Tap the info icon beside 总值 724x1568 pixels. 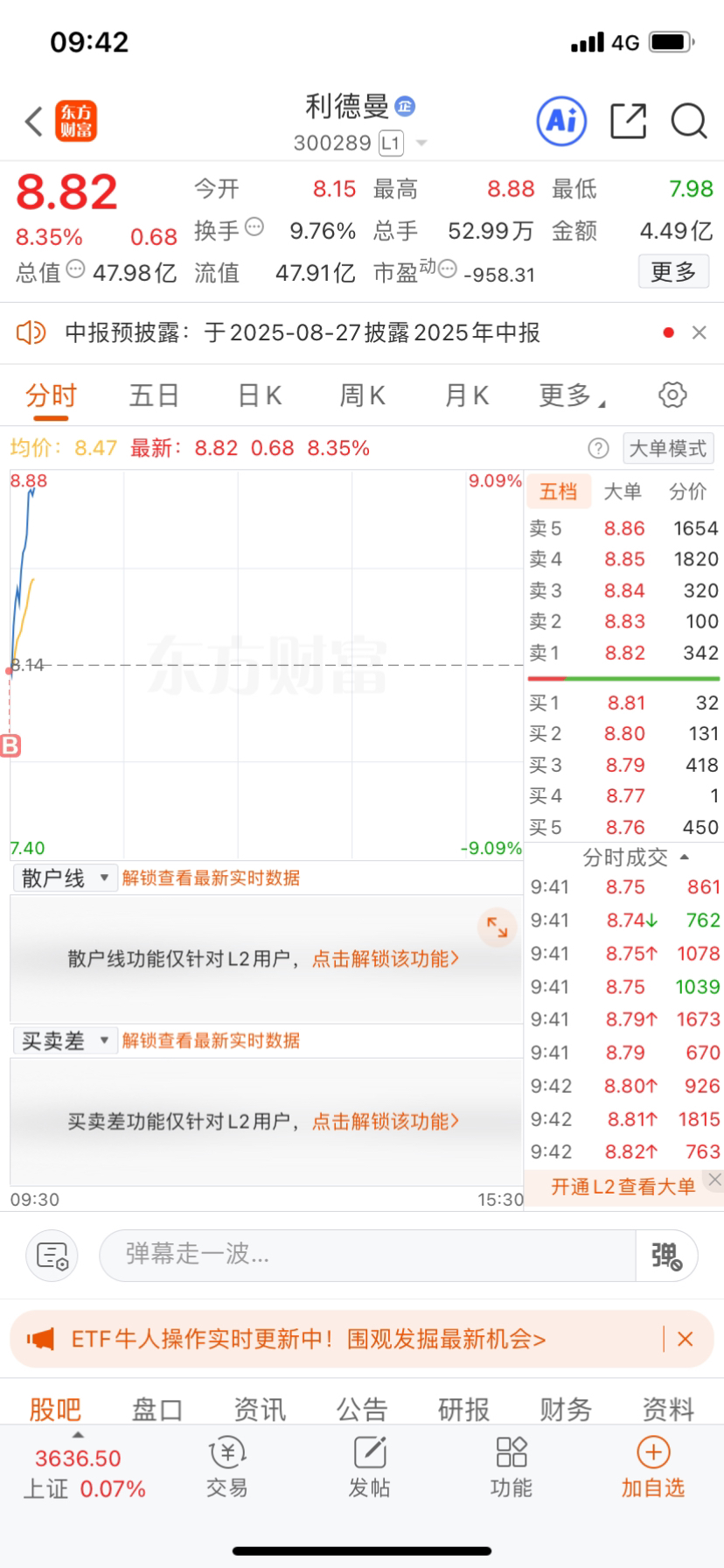tap(76, 269)
